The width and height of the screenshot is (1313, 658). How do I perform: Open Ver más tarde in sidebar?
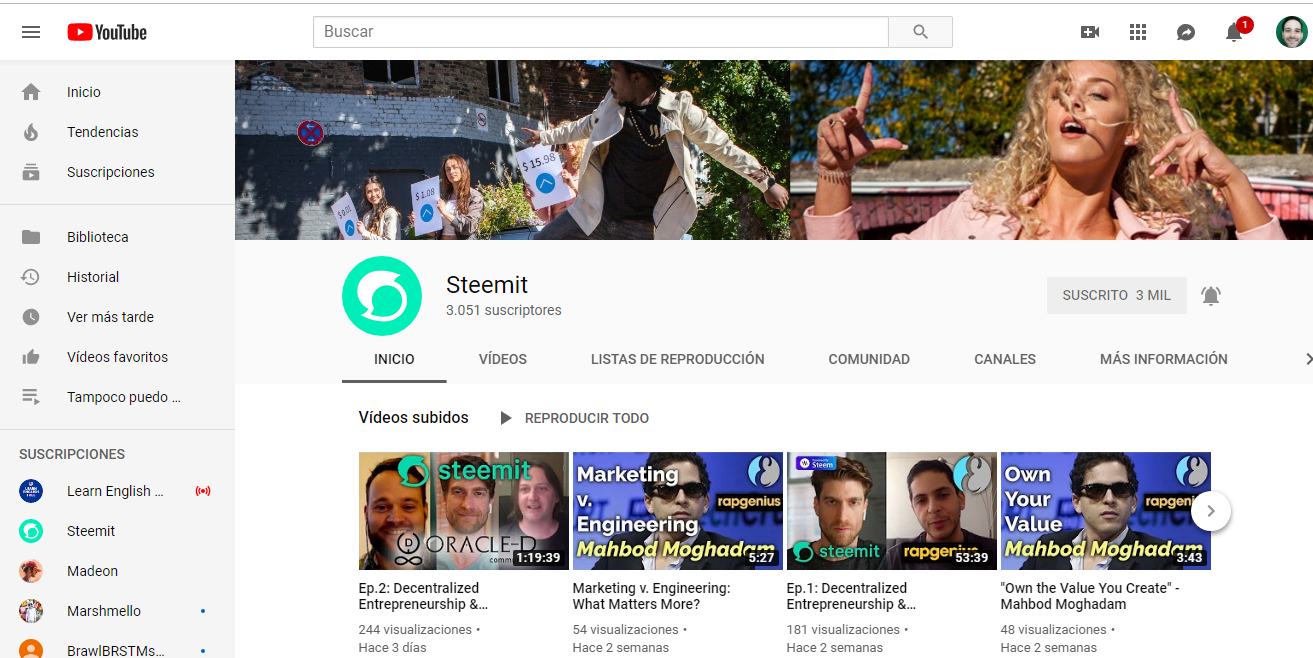pyautogui.click(x=117, y=317)
